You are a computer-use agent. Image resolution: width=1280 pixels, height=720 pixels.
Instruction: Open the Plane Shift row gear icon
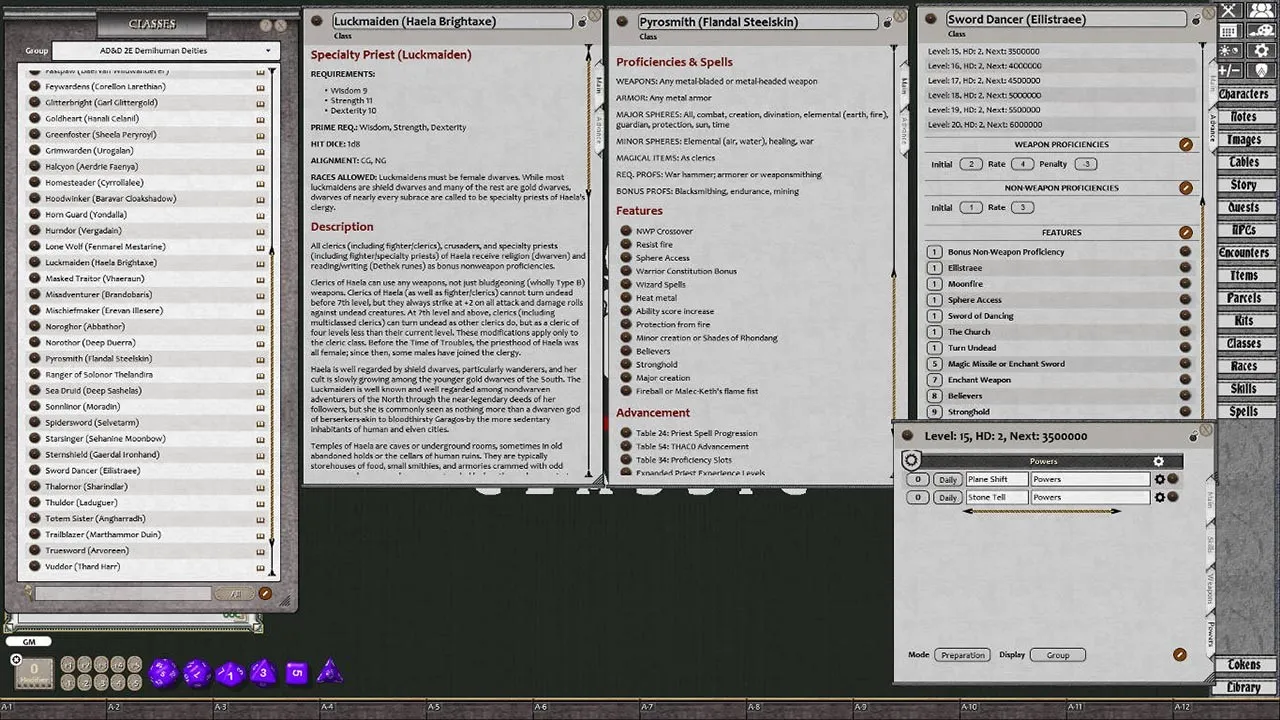click(x=1160, y=479)
